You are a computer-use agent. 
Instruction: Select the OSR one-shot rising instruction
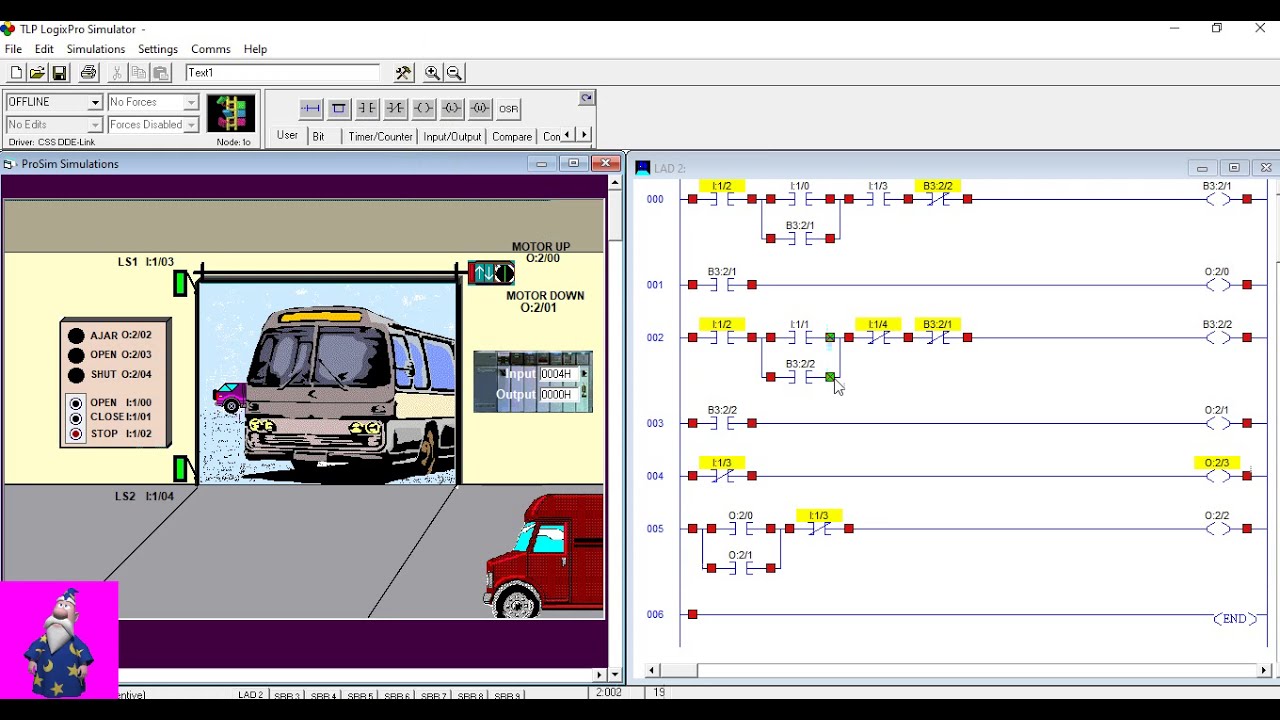click(508, 108)
